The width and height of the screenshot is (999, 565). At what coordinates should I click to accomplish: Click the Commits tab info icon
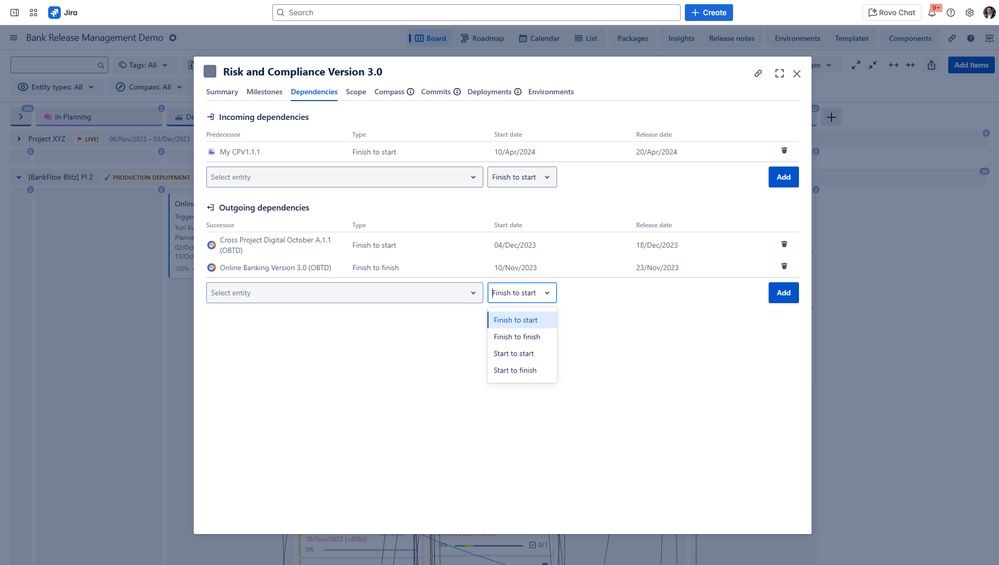tap(457, 92)
